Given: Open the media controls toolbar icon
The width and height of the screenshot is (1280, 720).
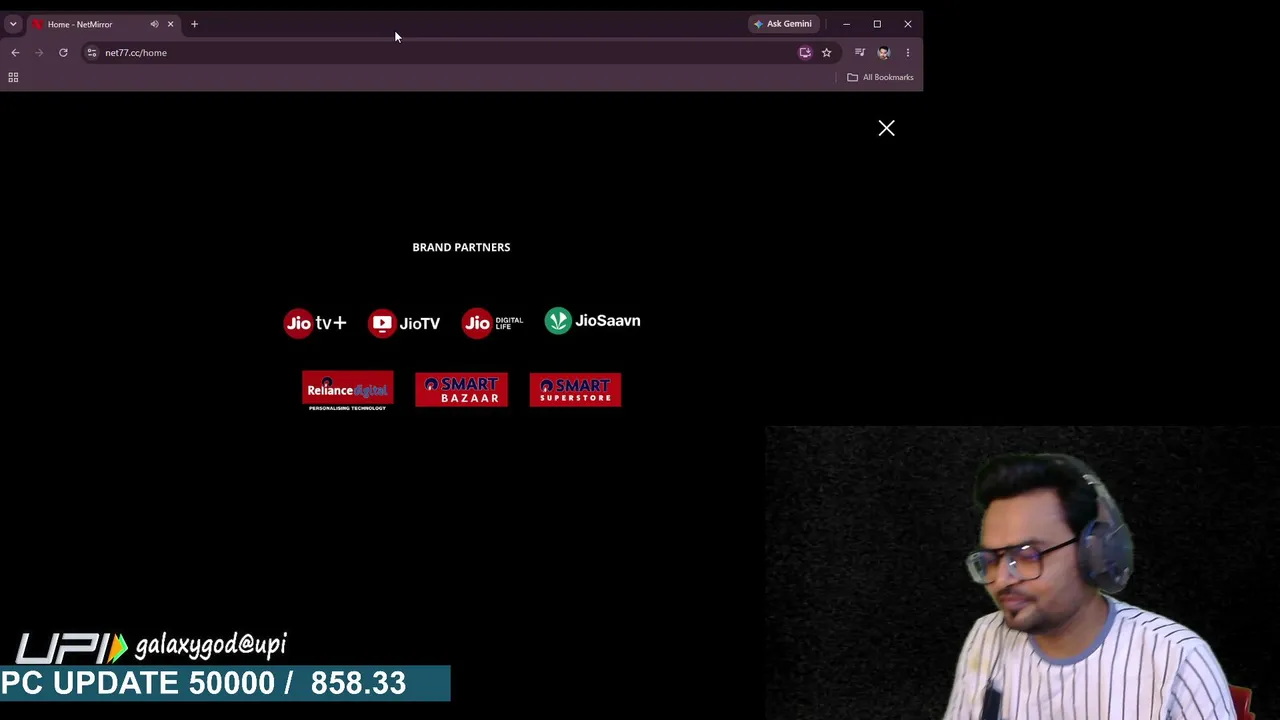Looking at the screenshot, I should tap(860, 53).
